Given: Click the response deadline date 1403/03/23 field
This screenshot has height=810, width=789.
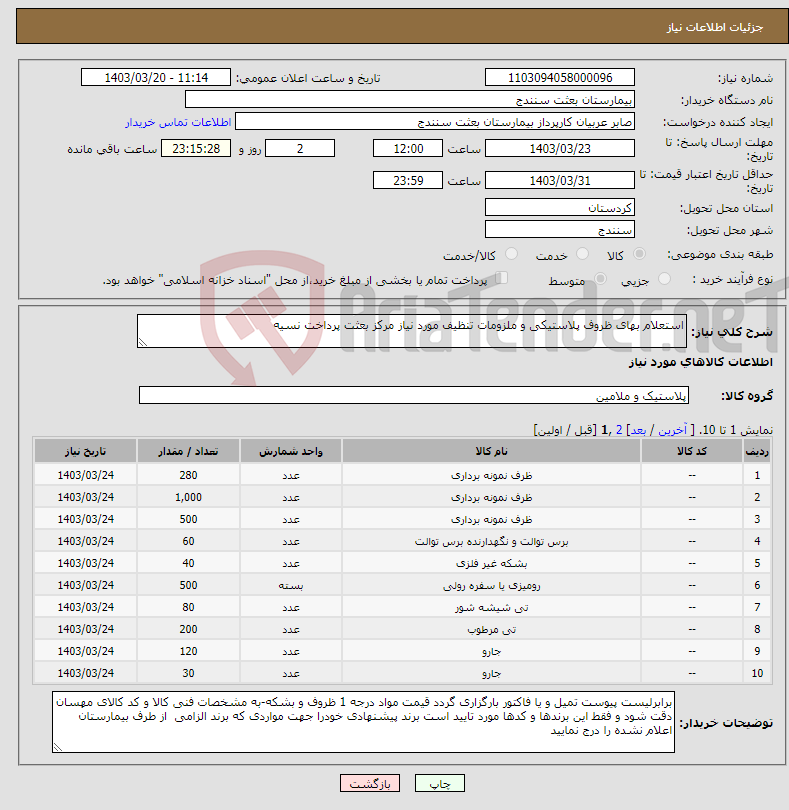Looking at the screenshot, I should tap(560, 149).
